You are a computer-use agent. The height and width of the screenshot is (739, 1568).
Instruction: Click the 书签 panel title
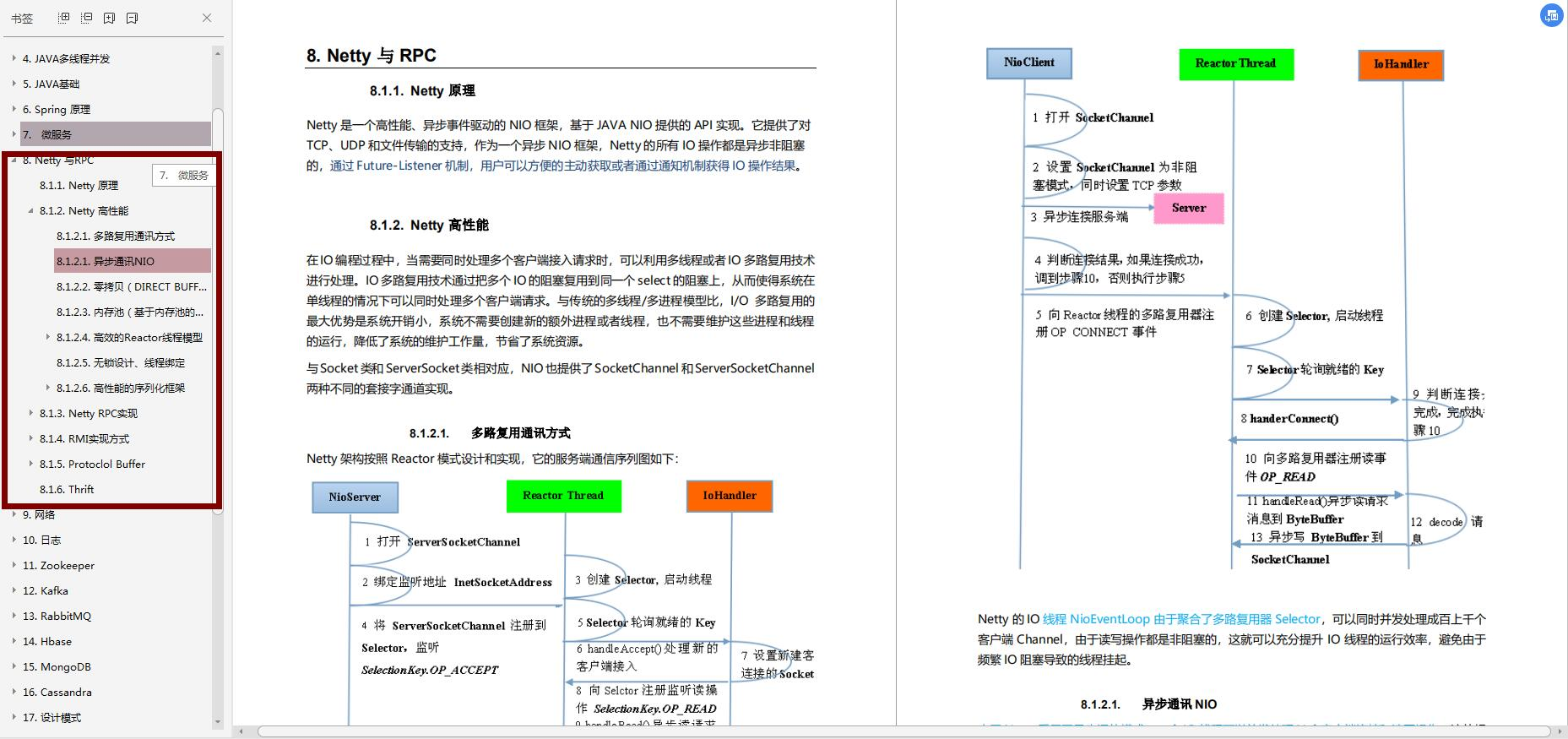pyautogui.click(x=22, y=18)
